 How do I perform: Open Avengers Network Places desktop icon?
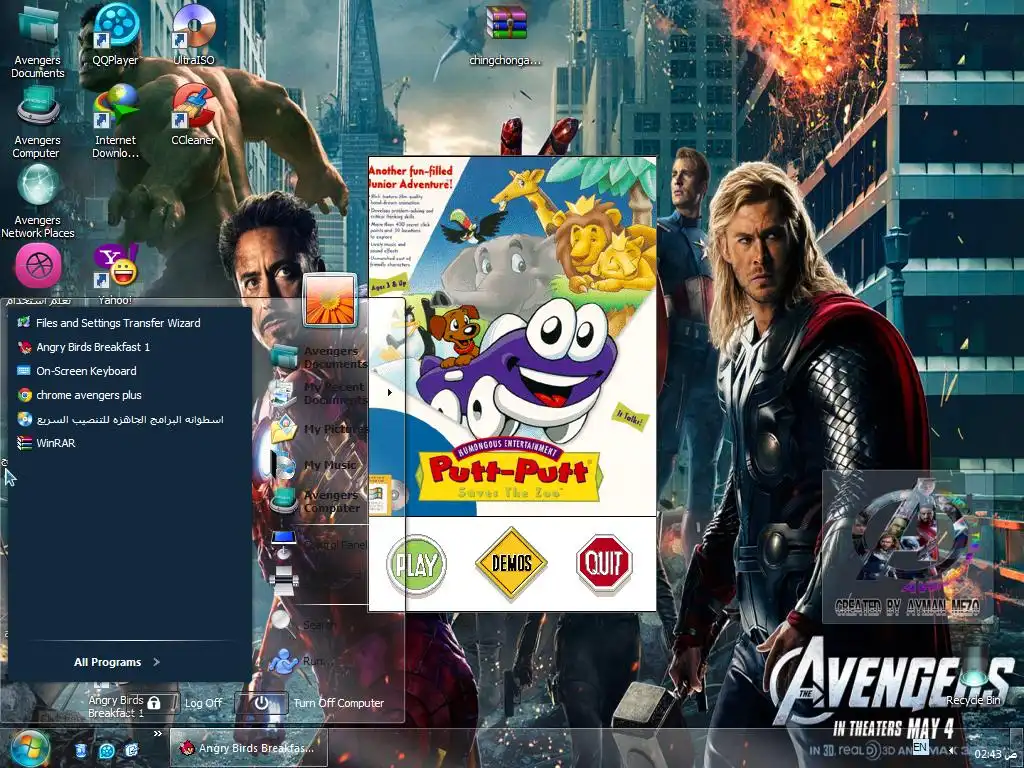tap(38, 200)
